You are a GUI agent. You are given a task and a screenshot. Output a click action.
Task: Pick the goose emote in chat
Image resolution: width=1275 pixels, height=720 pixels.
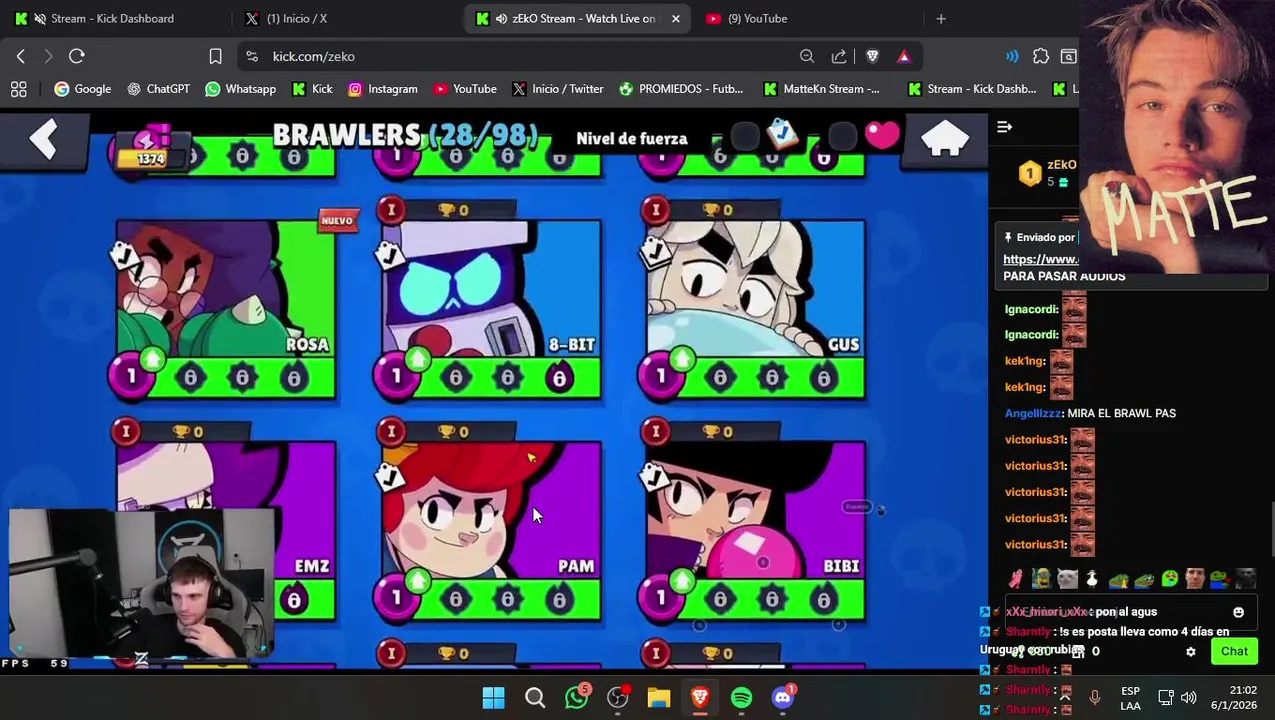point(1092,579)
